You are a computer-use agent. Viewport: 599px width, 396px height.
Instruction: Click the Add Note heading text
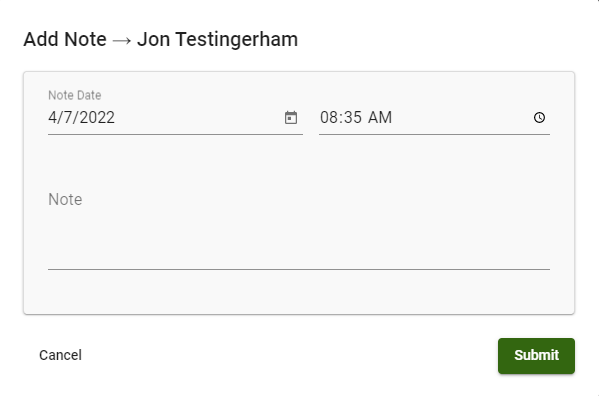pyautogui.click(x=65, y=39)
